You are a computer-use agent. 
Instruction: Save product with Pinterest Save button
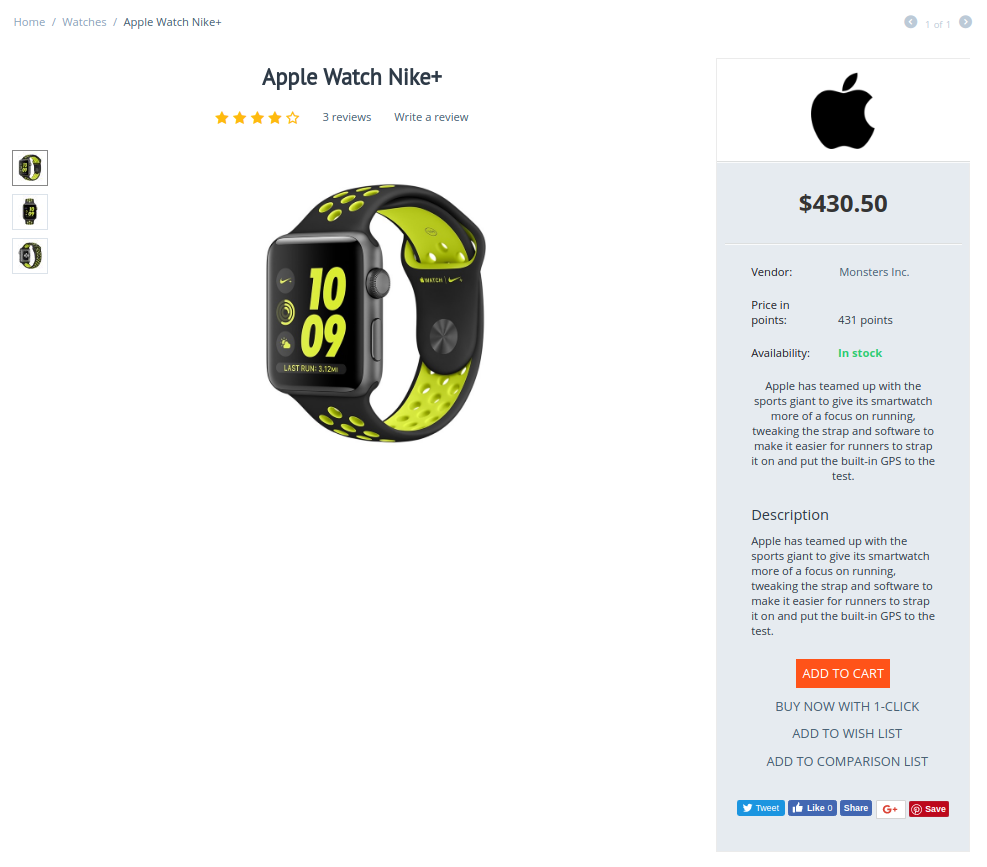click(928, 809)
